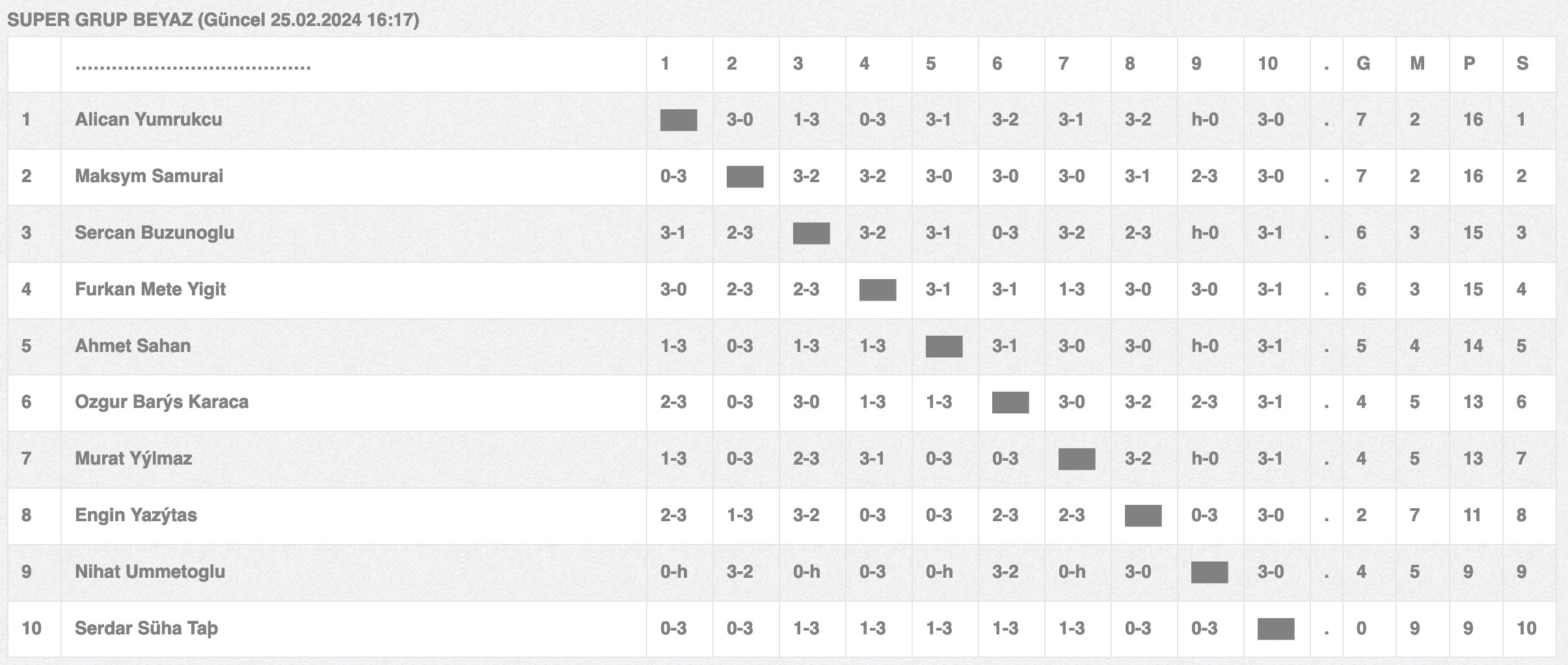
Task: Click the G wins column header
Action: pos(1363,63)
